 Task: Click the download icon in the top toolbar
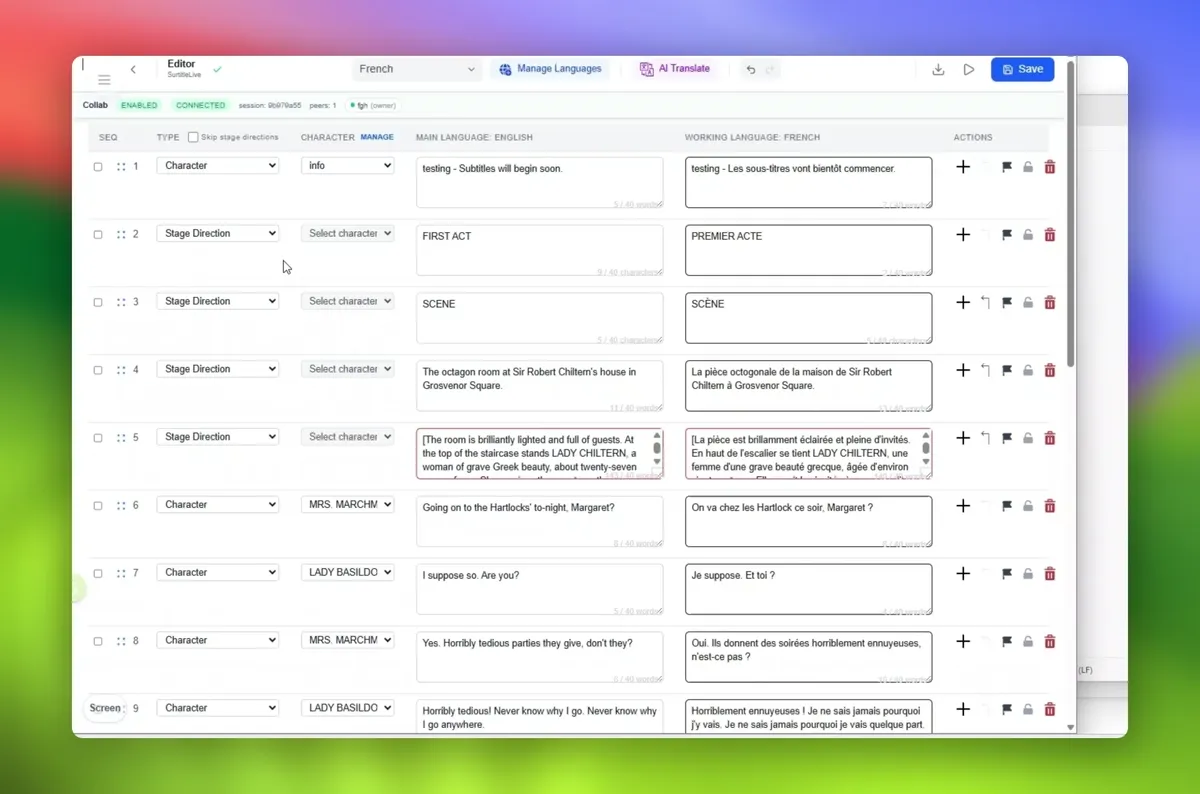[938, 70]
